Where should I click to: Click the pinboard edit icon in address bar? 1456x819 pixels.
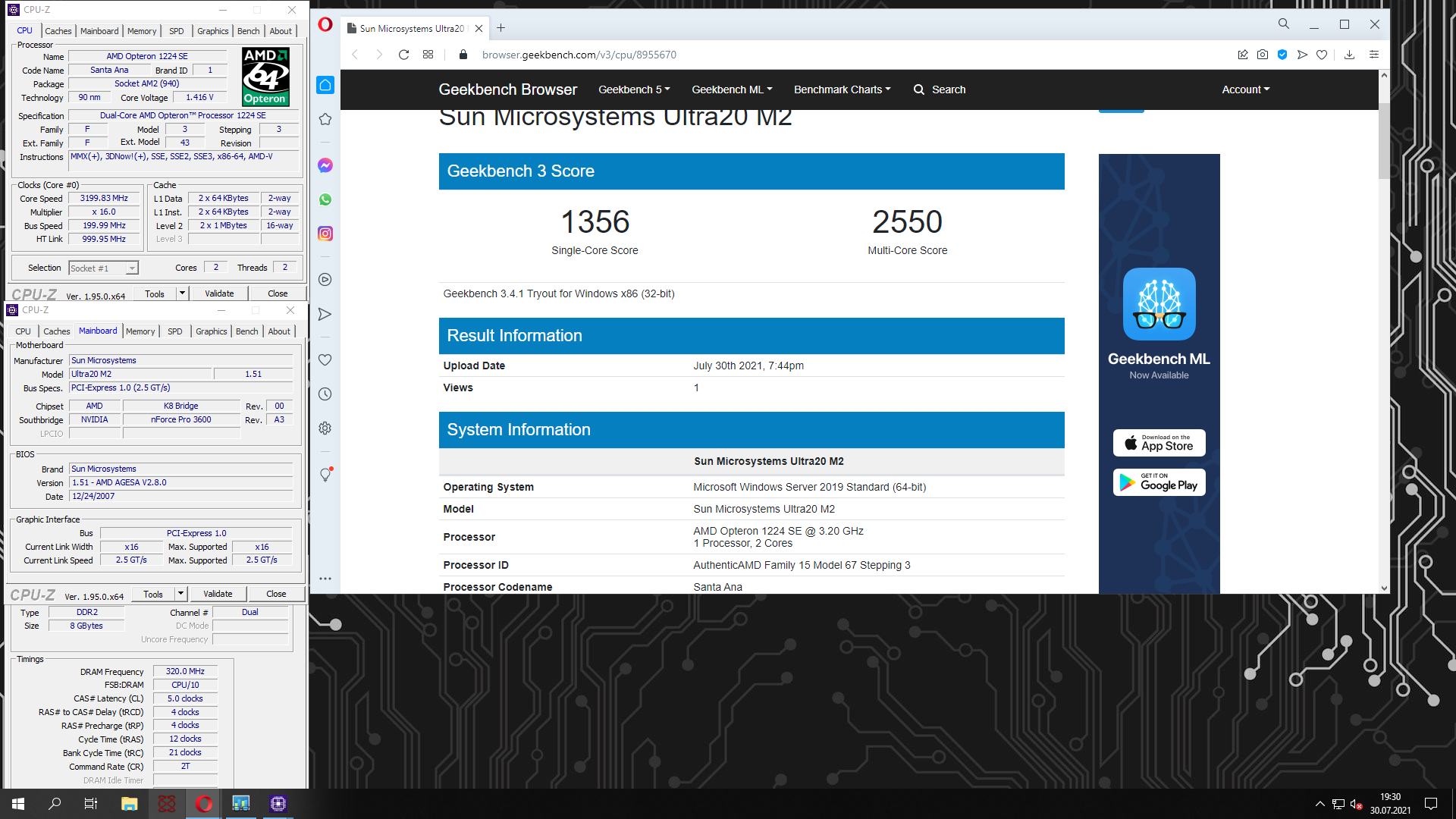[x=1243, y=55]
